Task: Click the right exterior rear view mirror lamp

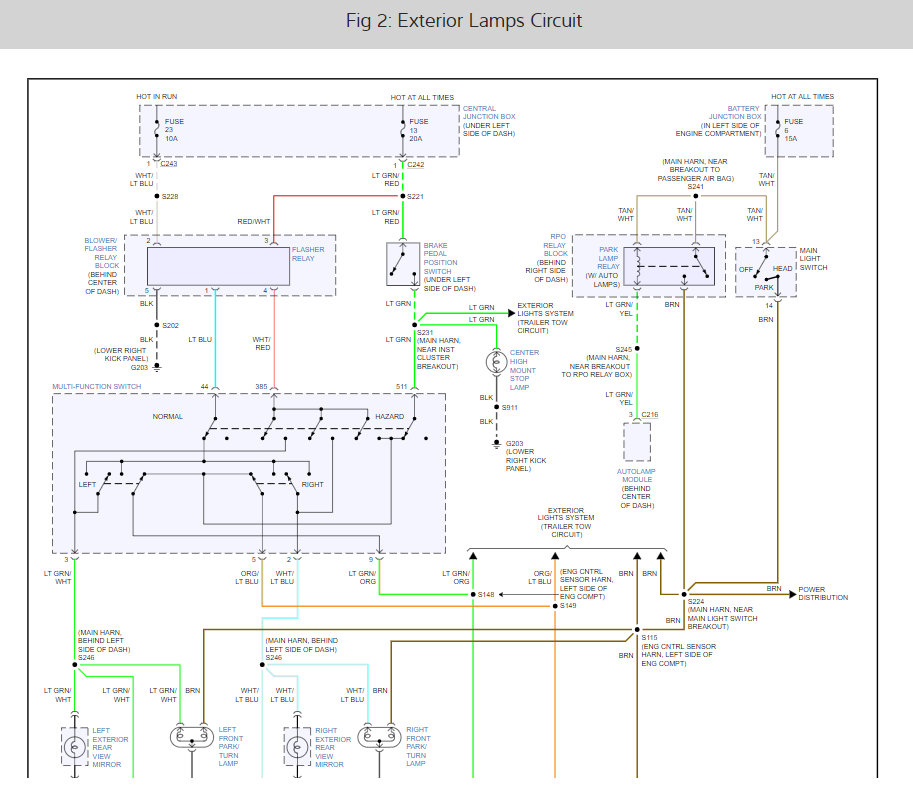Action: tap(297, 746)
